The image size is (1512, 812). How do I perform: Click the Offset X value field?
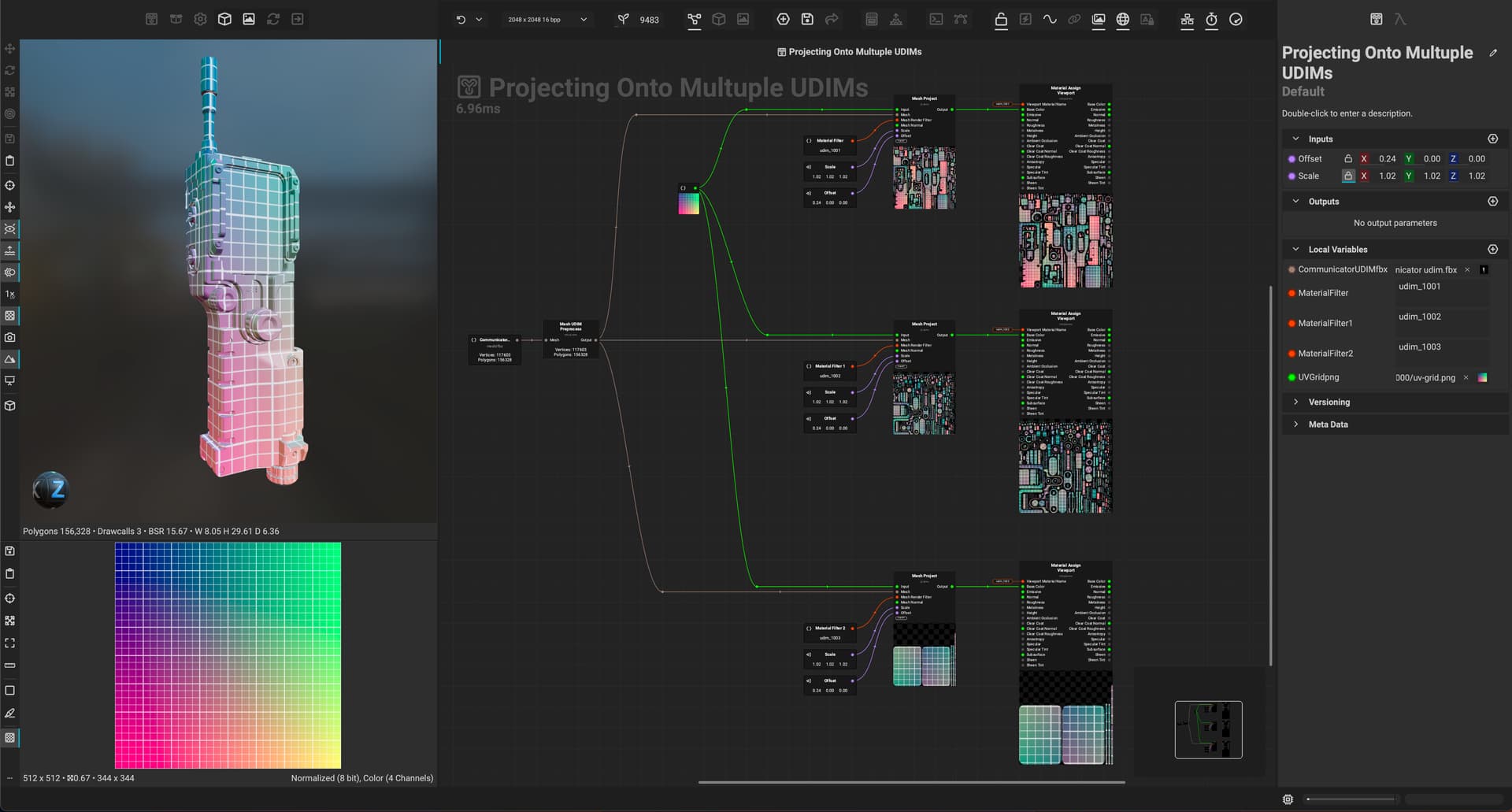click(1387, 159)
